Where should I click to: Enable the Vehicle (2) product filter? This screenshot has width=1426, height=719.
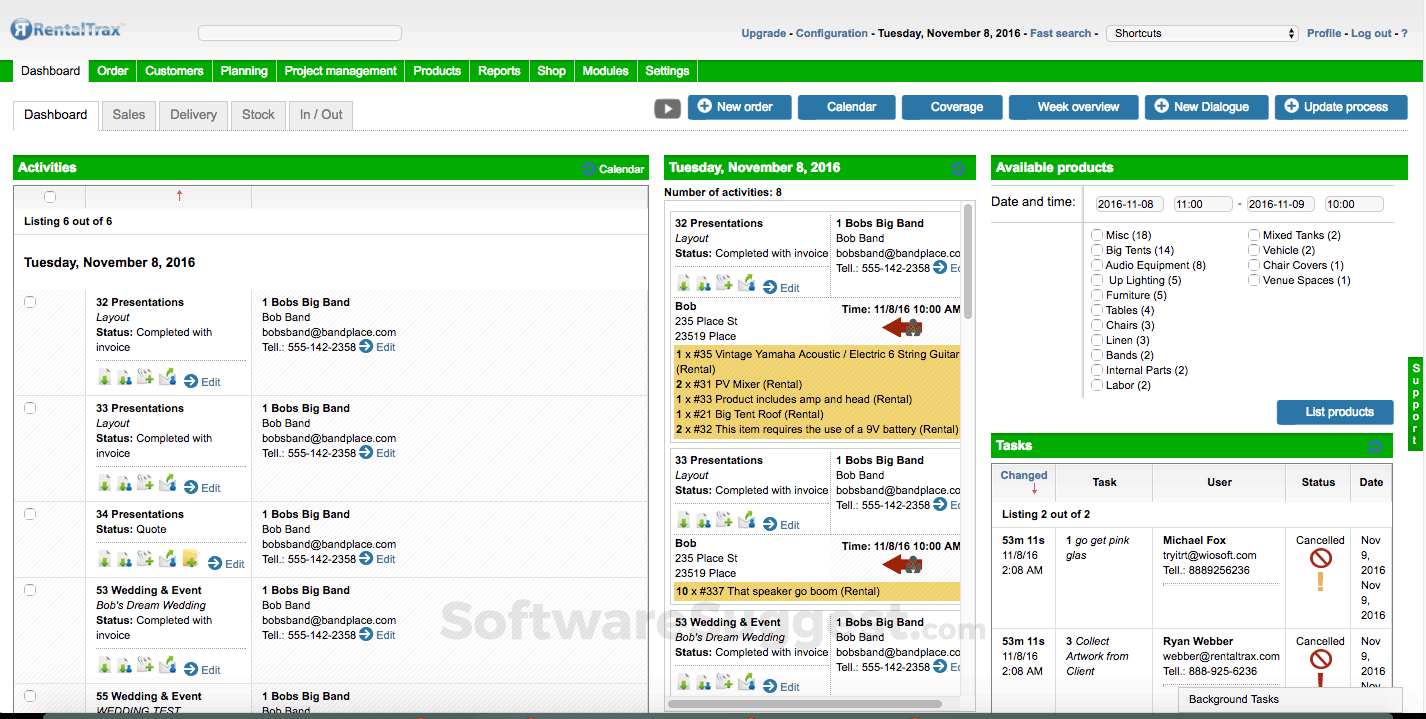[x=1253, y=249]
